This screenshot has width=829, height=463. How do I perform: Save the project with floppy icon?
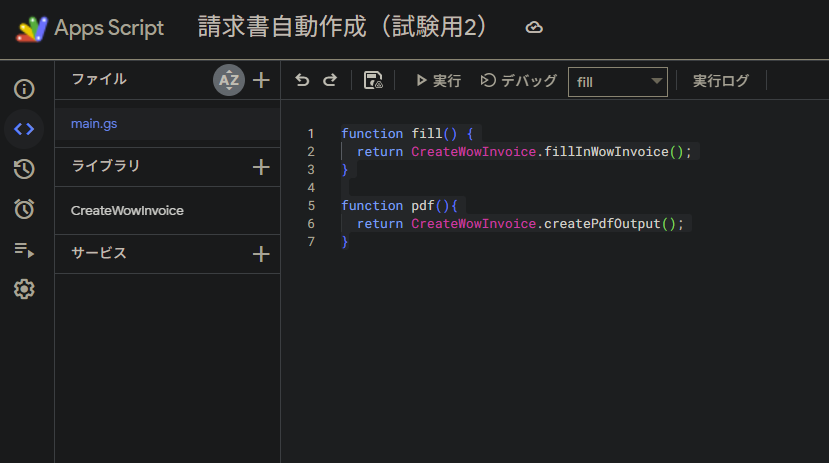(x=373, y=80)
